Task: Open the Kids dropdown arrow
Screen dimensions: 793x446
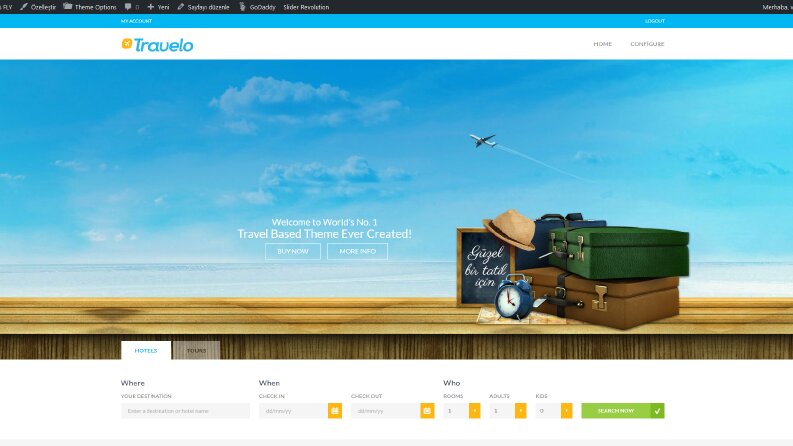Action: (566, 411)
